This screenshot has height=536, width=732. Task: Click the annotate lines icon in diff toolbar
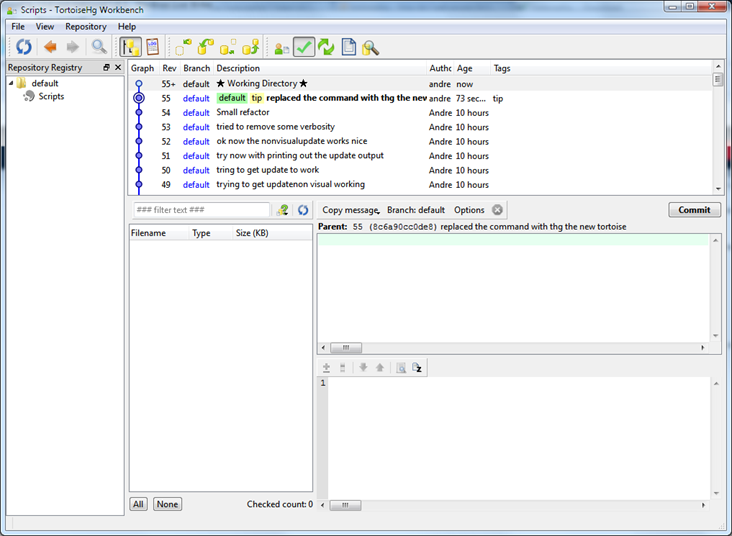(x=343, y=368)
